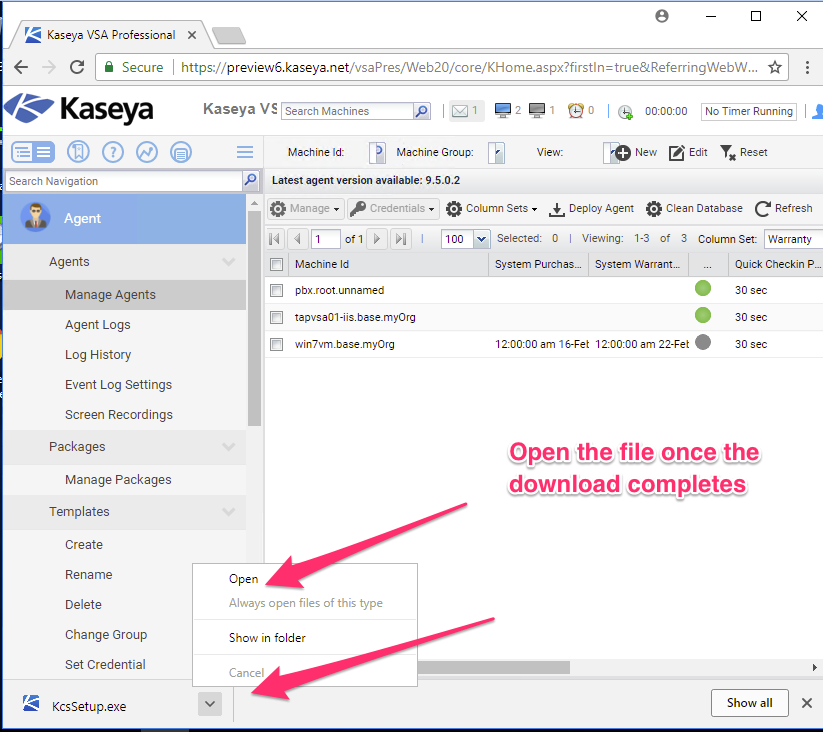Click New to create a view
Viewport: 823px width, 732px height.
point(635,152)
